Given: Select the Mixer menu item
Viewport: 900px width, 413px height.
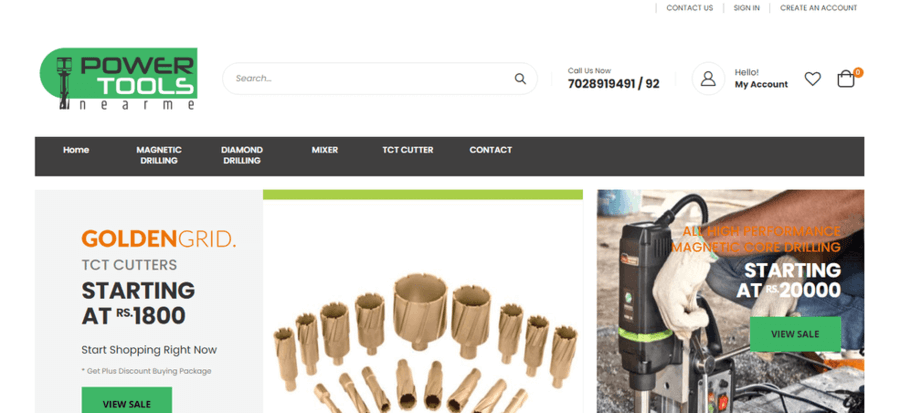Looking at the screenshot, I should (325, 150).
